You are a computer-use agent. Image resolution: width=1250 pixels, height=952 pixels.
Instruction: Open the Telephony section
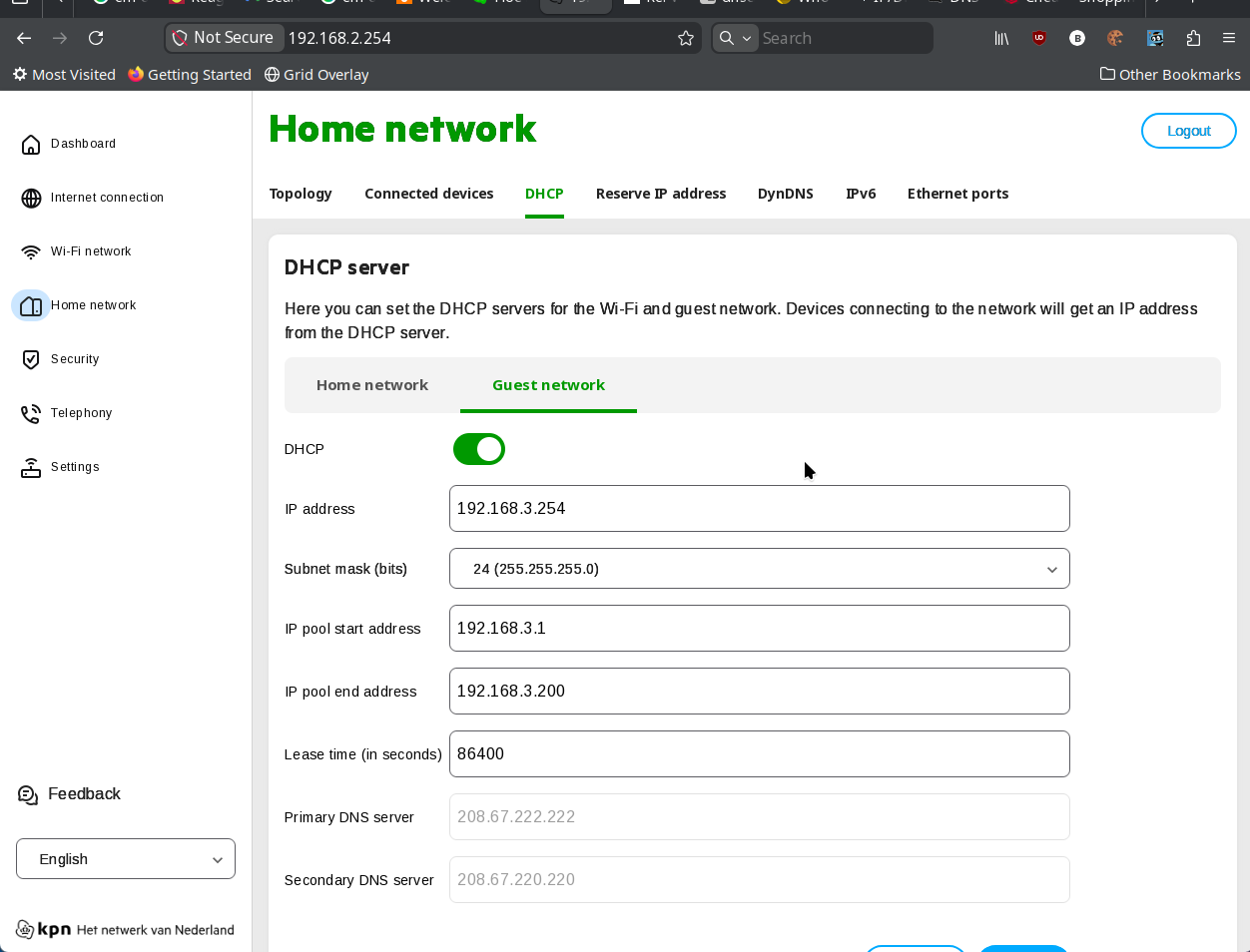coord(81,413)
